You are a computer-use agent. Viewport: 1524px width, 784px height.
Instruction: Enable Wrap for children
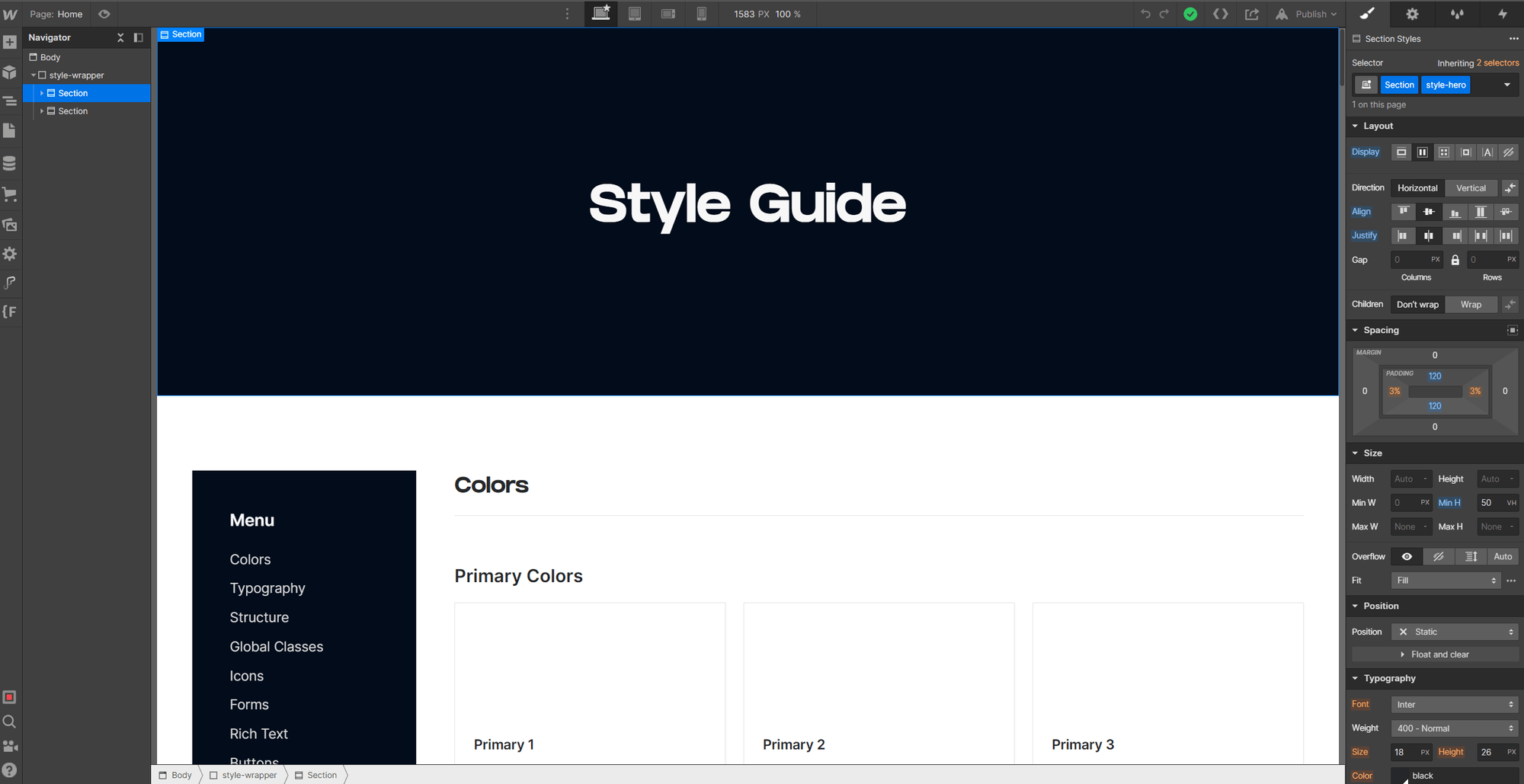pos(1471,304)
